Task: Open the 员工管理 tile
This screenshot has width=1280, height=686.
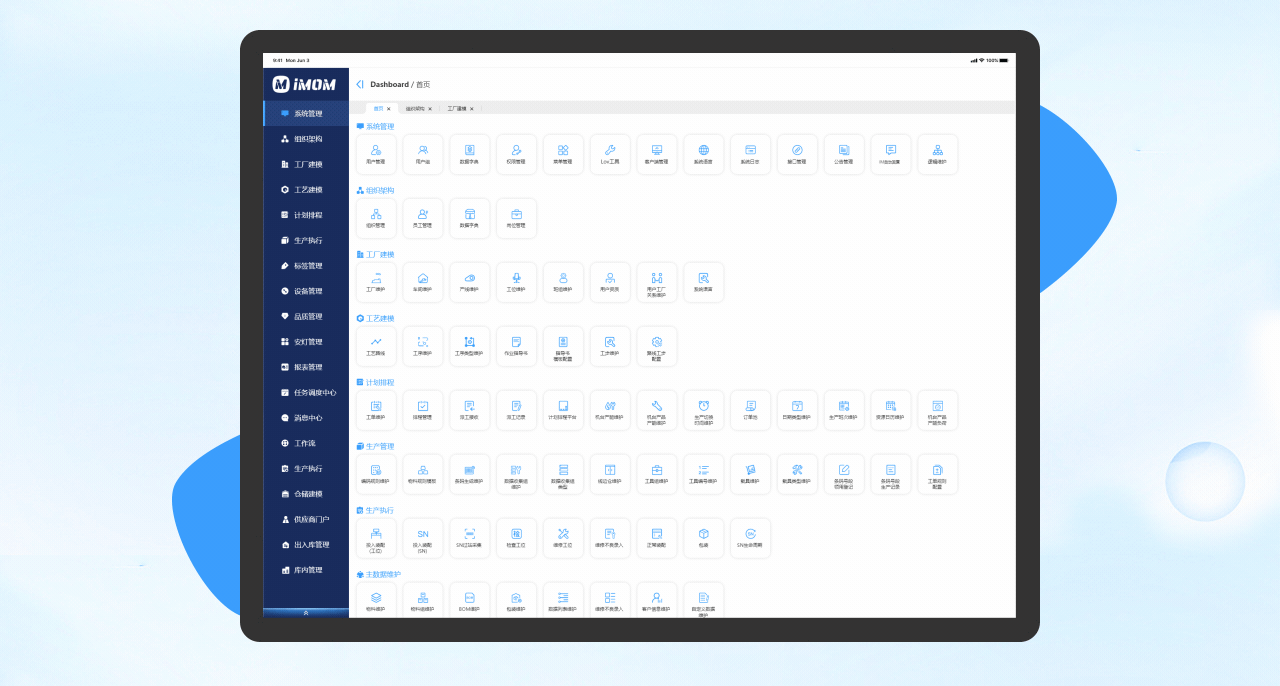Action: pos(423,218)
